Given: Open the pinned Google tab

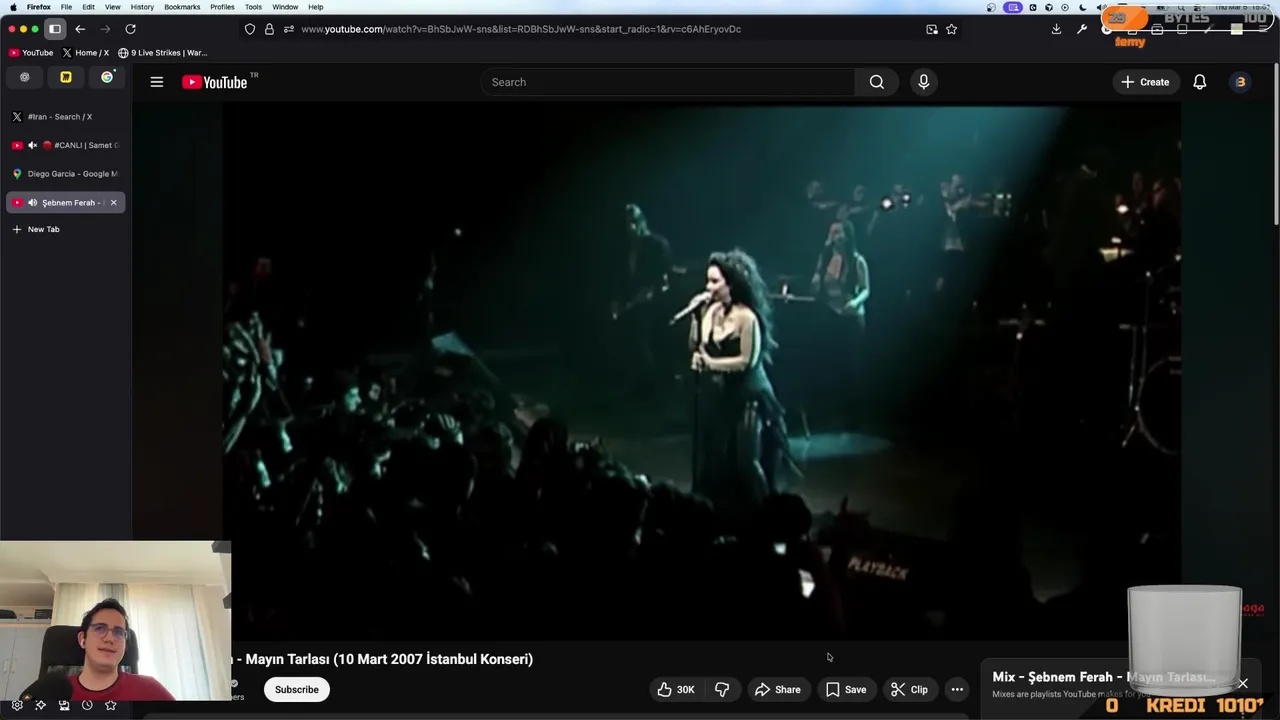Looking at the screenshot, I should click(x=107, y=77).
